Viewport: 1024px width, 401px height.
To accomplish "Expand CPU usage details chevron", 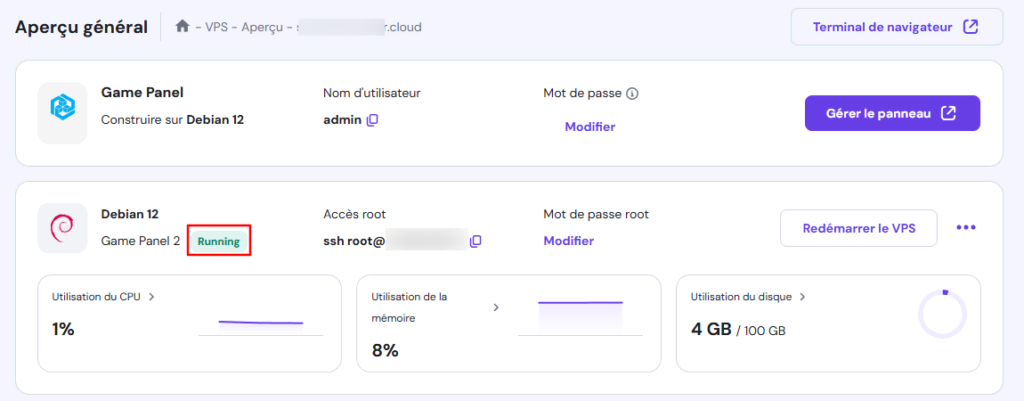I will coord(151,297).
